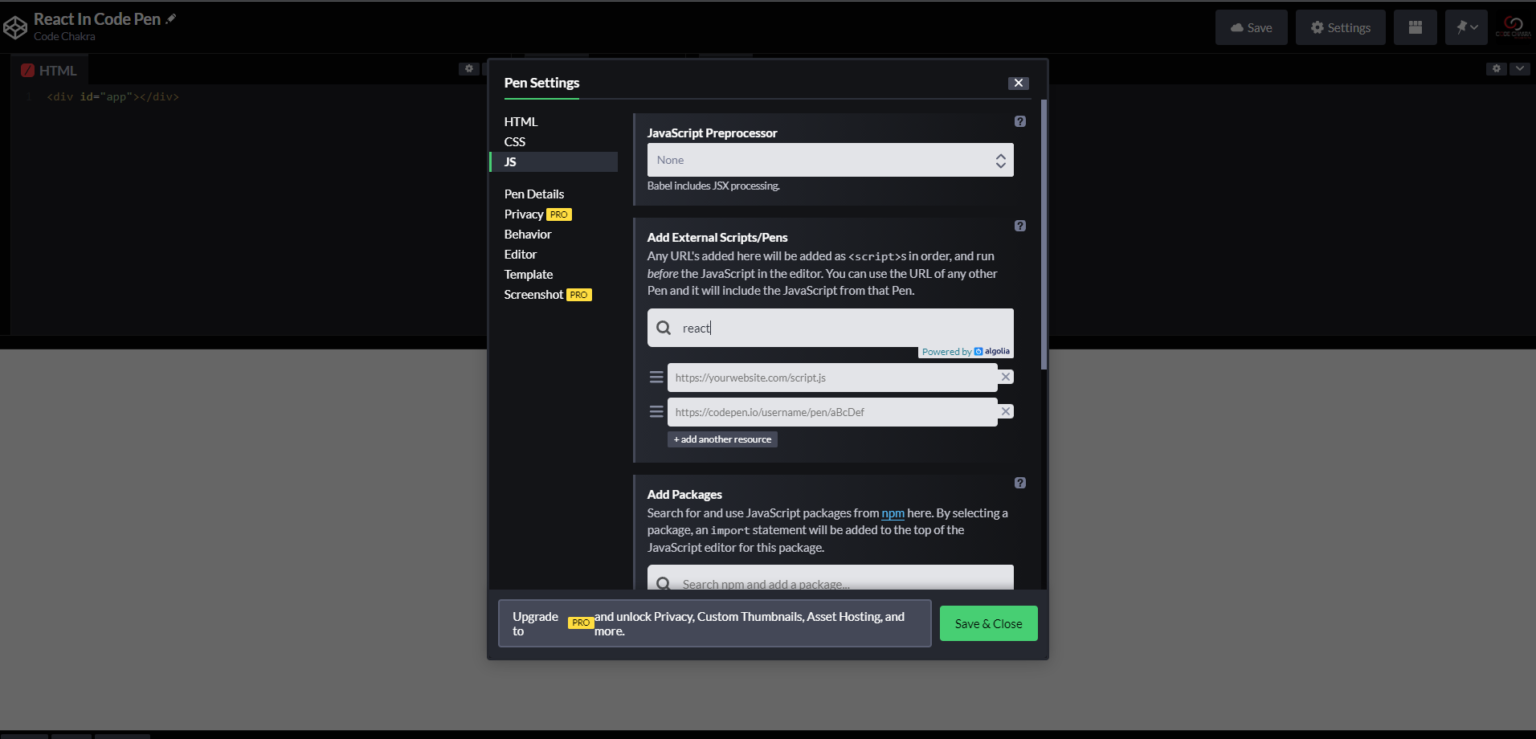Click help icon for JavaScript Preprocessor

(1020, 121)
